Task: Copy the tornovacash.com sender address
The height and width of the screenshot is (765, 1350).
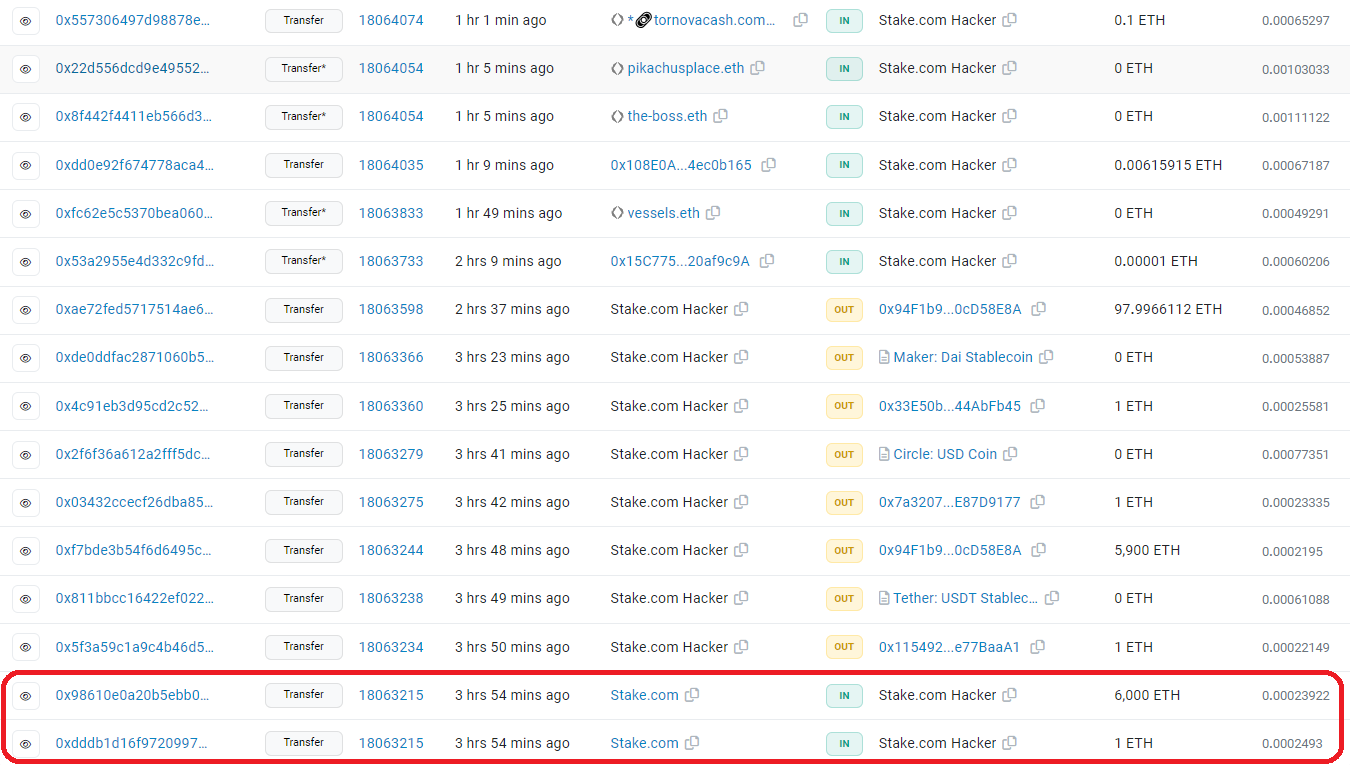Action: (x=800, y=20)
